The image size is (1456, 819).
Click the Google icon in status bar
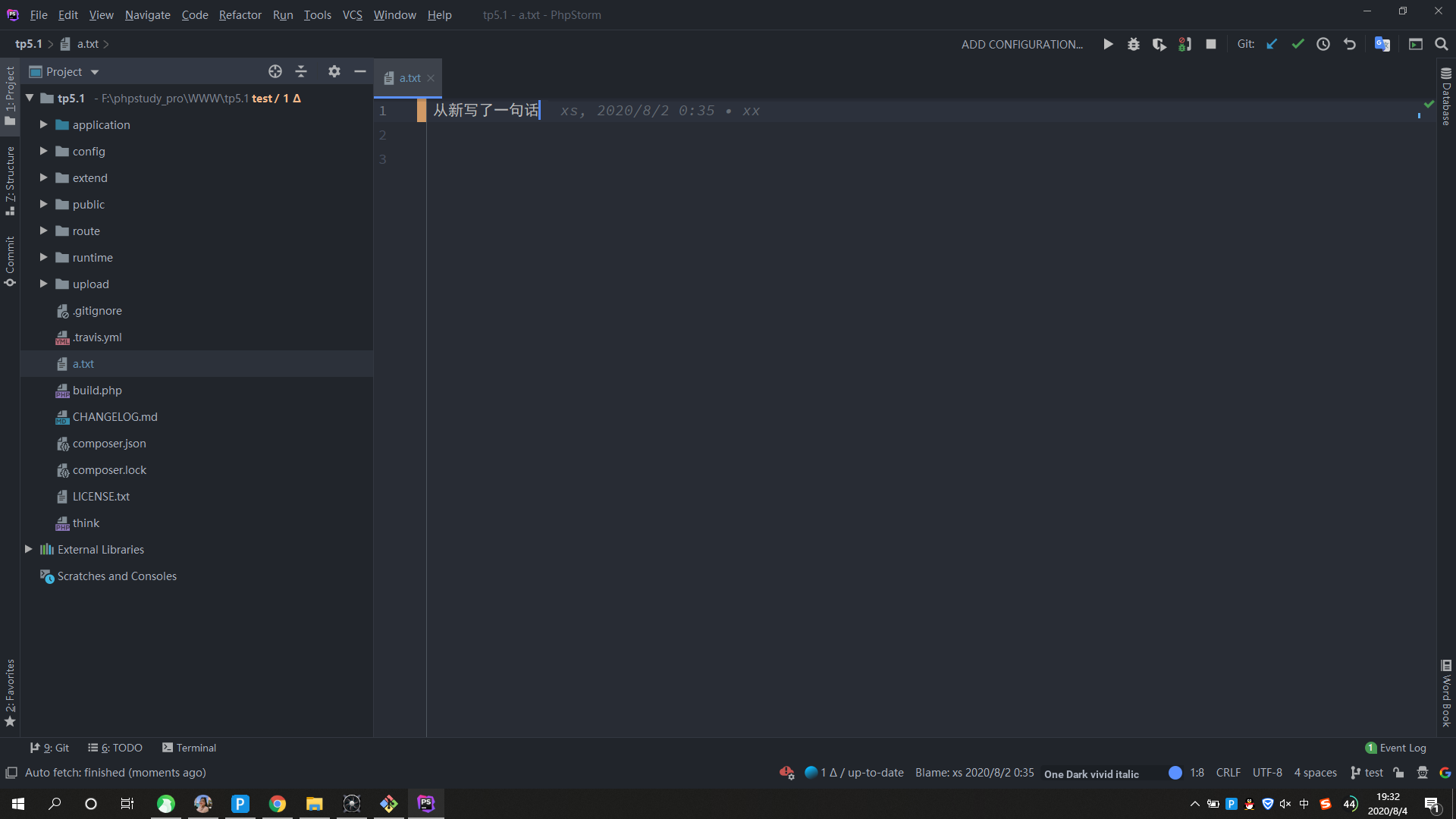[x=1445, y=773]
